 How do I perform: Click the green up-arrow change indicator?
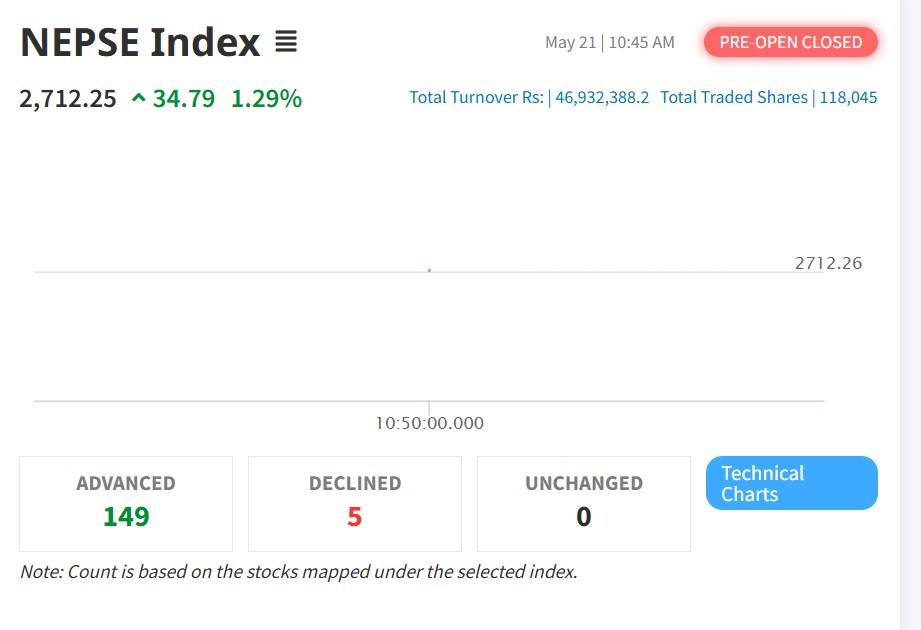pos(138,98)
